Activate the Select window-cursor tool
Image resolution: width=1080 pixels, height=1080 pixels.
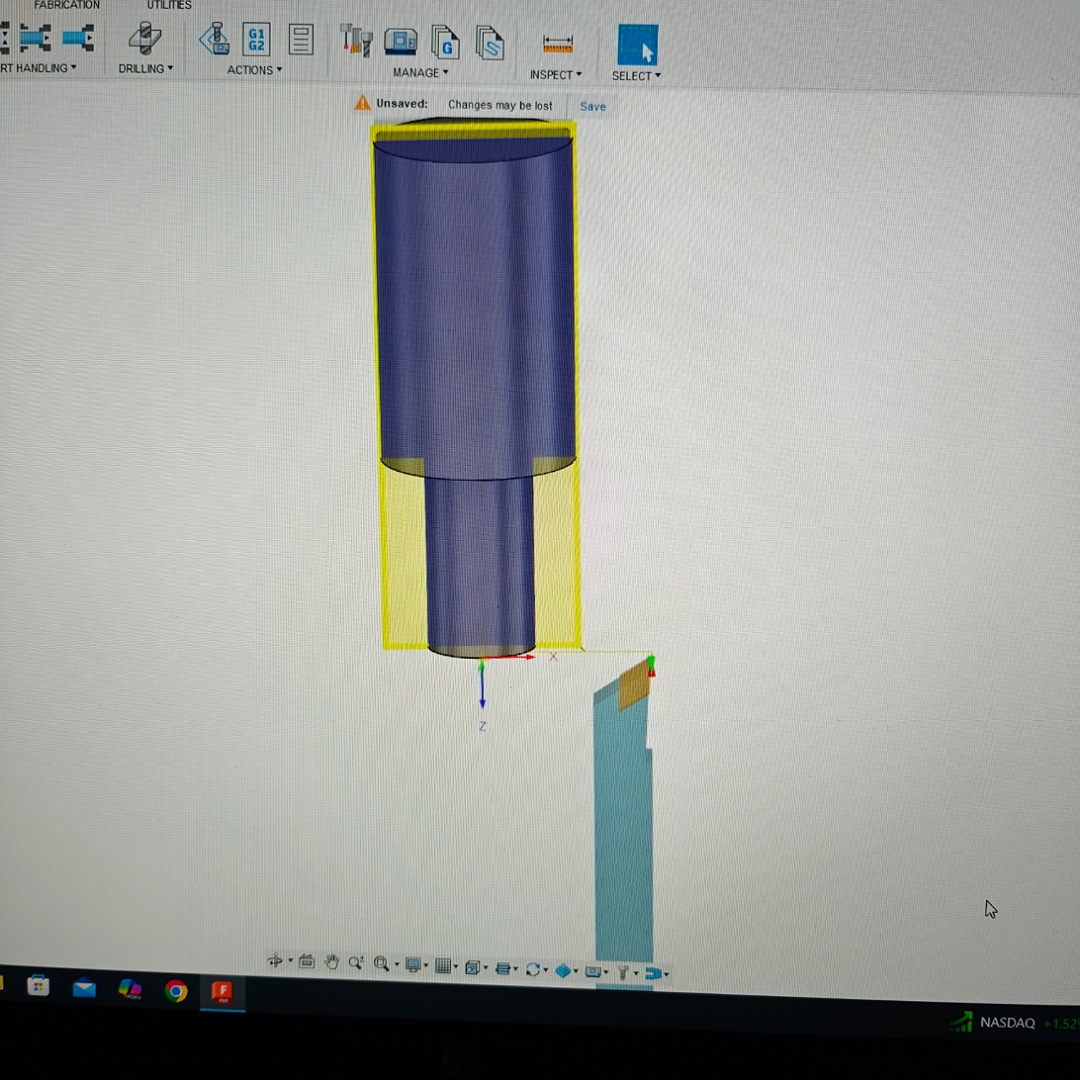[x=638, y=45]
